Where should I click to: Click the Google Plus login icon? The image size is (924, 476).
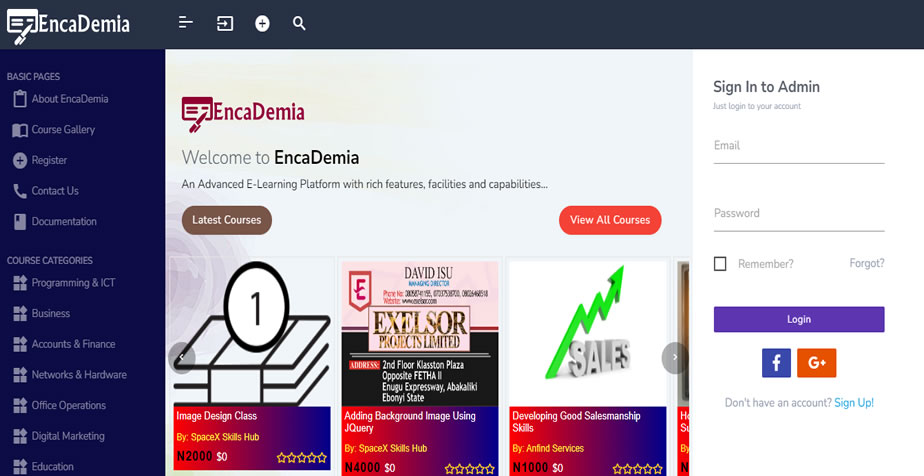(x=816, y=363)
